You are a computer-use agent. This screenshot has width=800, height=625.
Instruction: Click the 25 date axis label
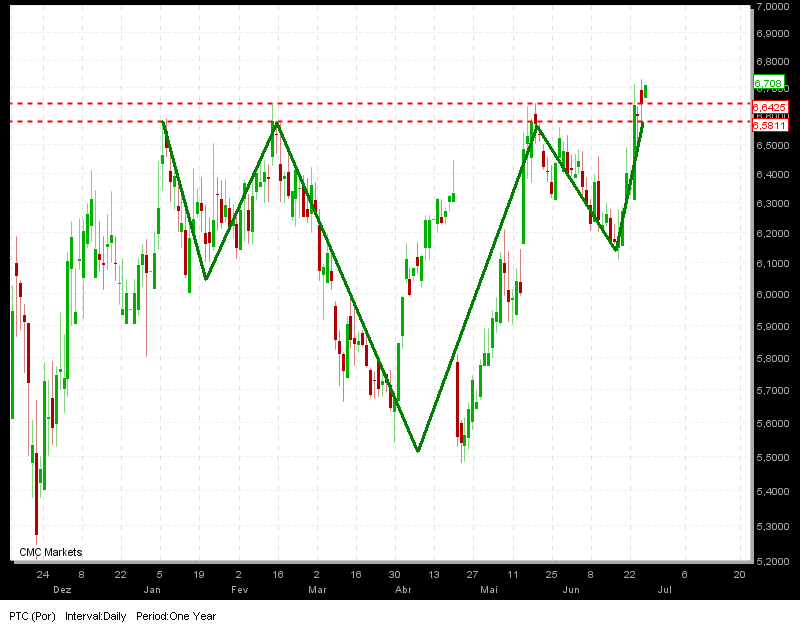click(x=551, y=574)
